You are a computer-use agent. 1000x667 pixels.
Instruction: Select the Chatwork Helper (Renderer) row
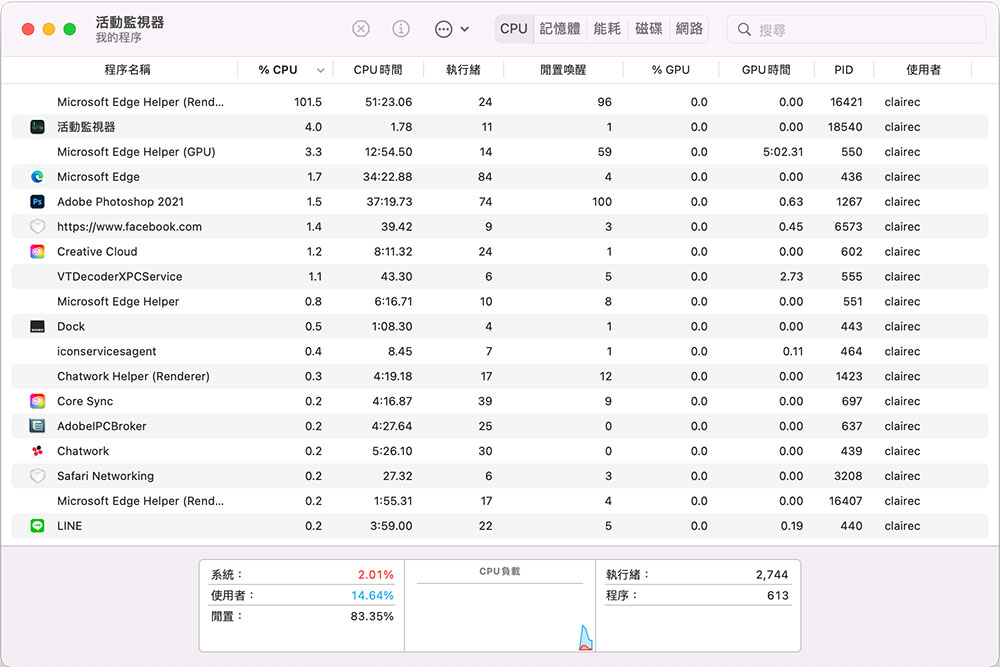[x=500, y=376]
